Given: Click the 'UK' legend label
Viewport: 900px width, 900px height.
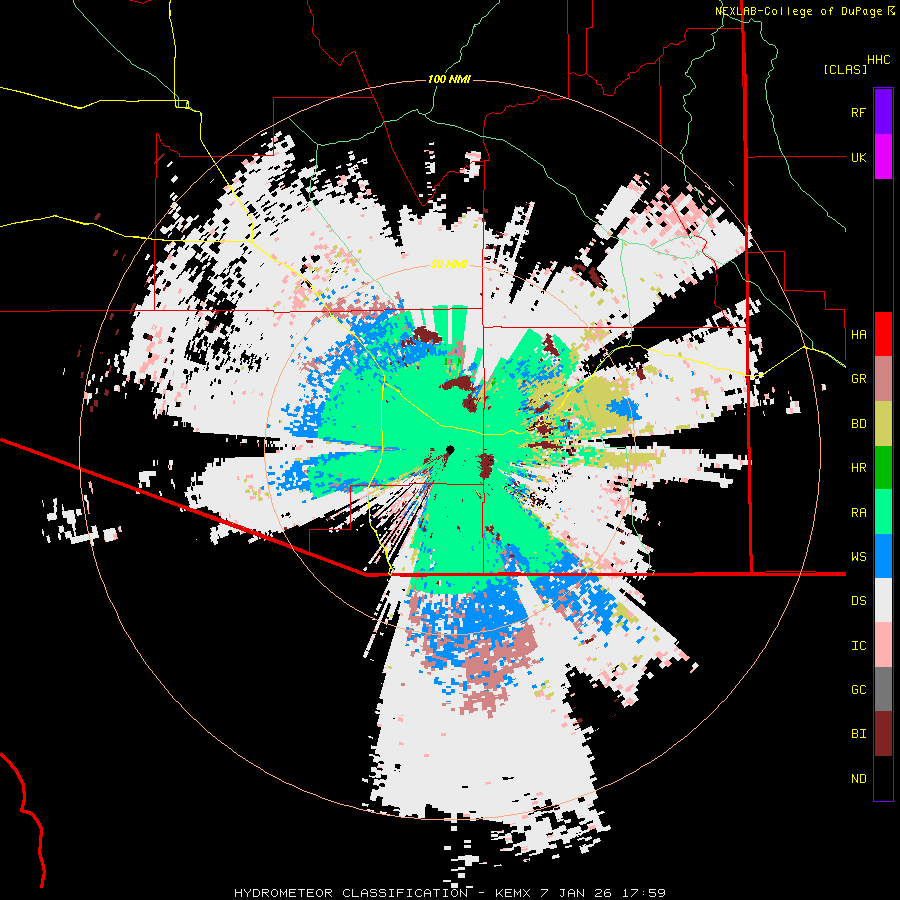Looking at the screenshot, I should pyautogui.click(x=858, y=157).
